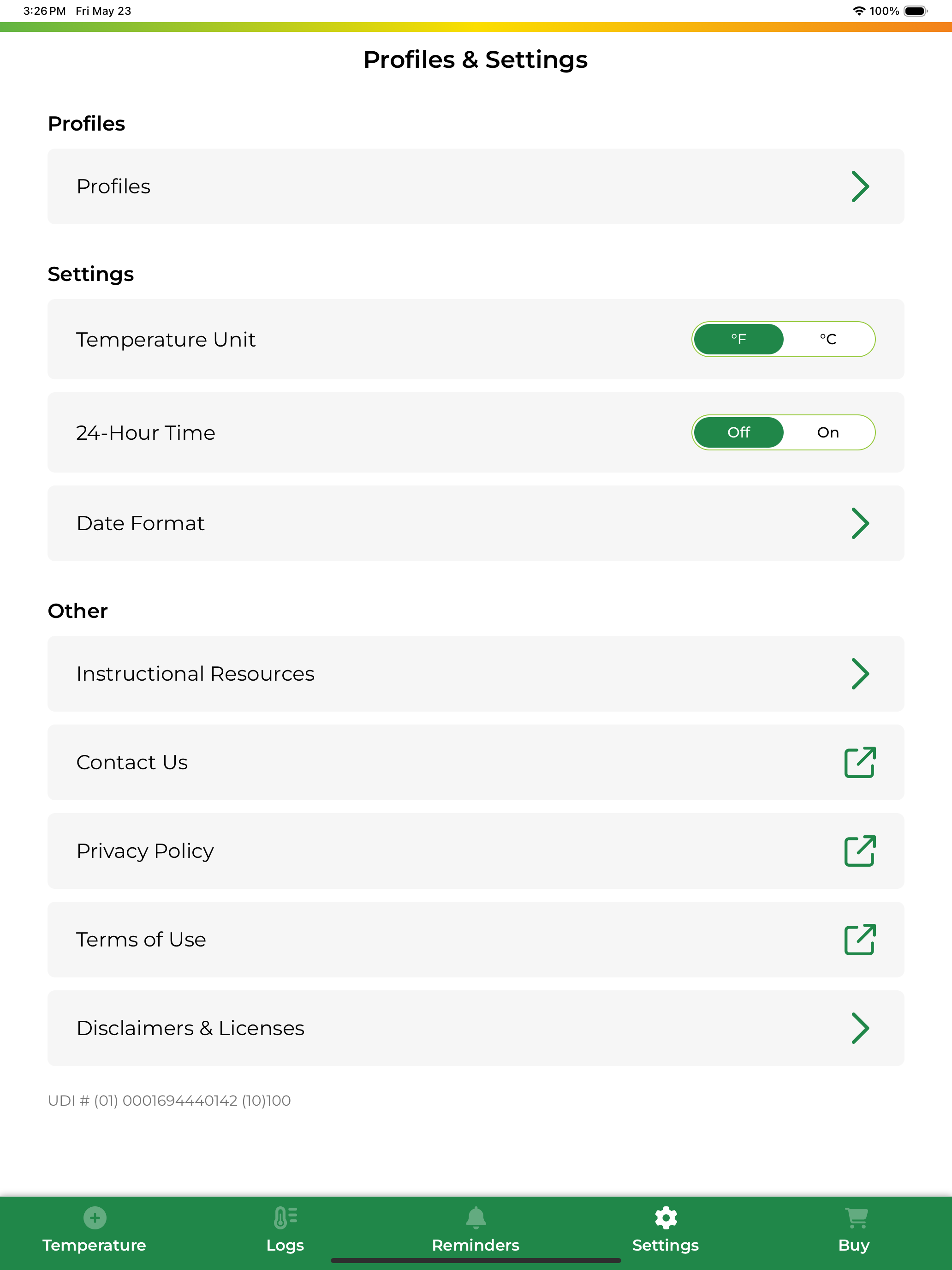952x1270 pixels.
Task: Expand the Profiles row chevron
Action: (x=860, y=186)
